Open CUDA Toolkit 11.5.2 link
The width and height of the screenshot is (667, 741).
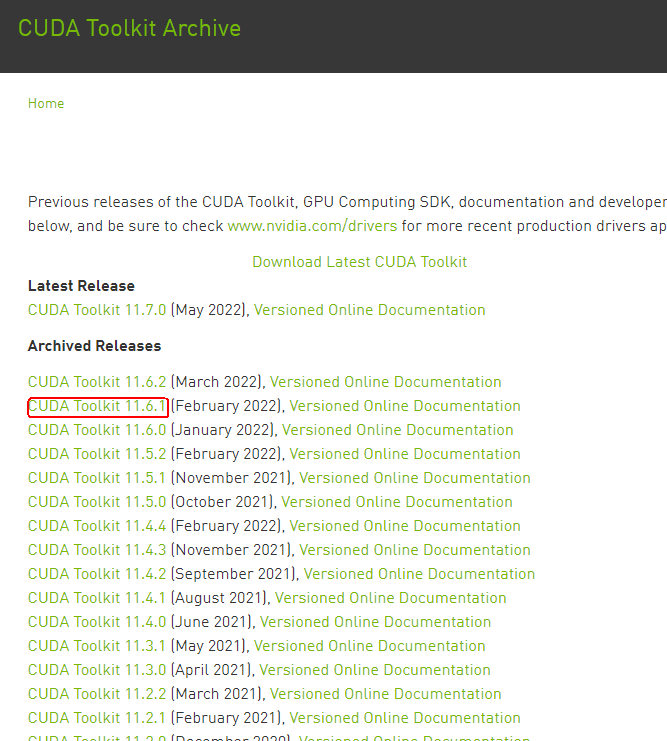[x=97, y=454]
